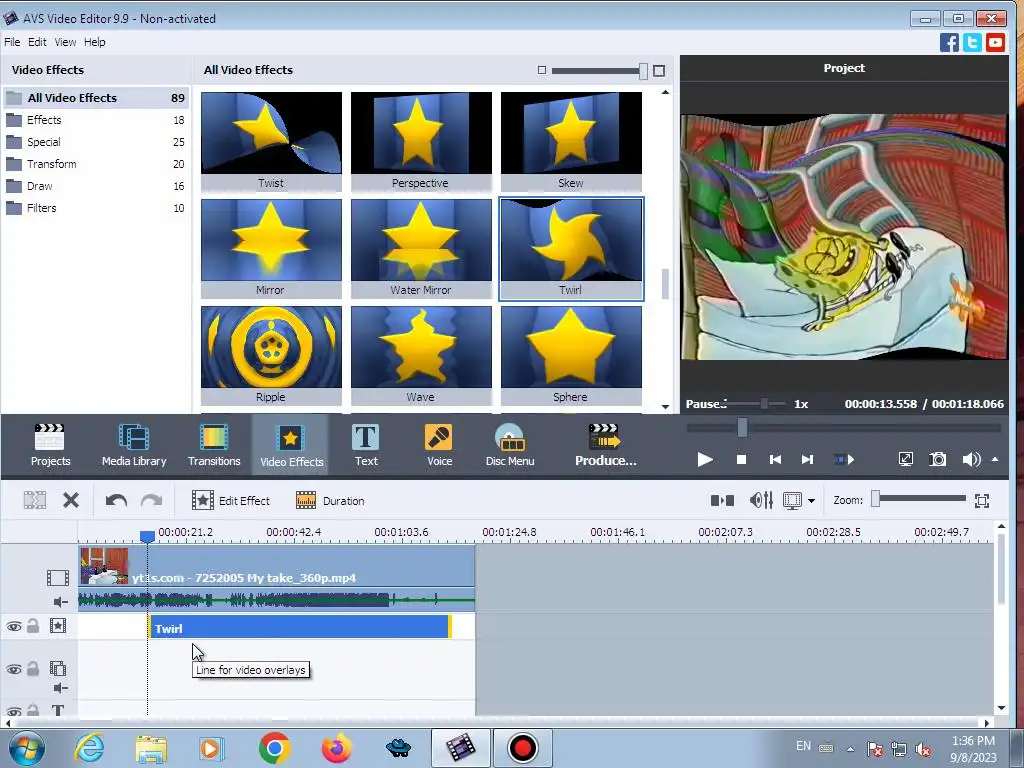Toggle visibility eye of video effects line
Image resolution: width=1024 pixels, height=768 pixels.
point(14,627)
